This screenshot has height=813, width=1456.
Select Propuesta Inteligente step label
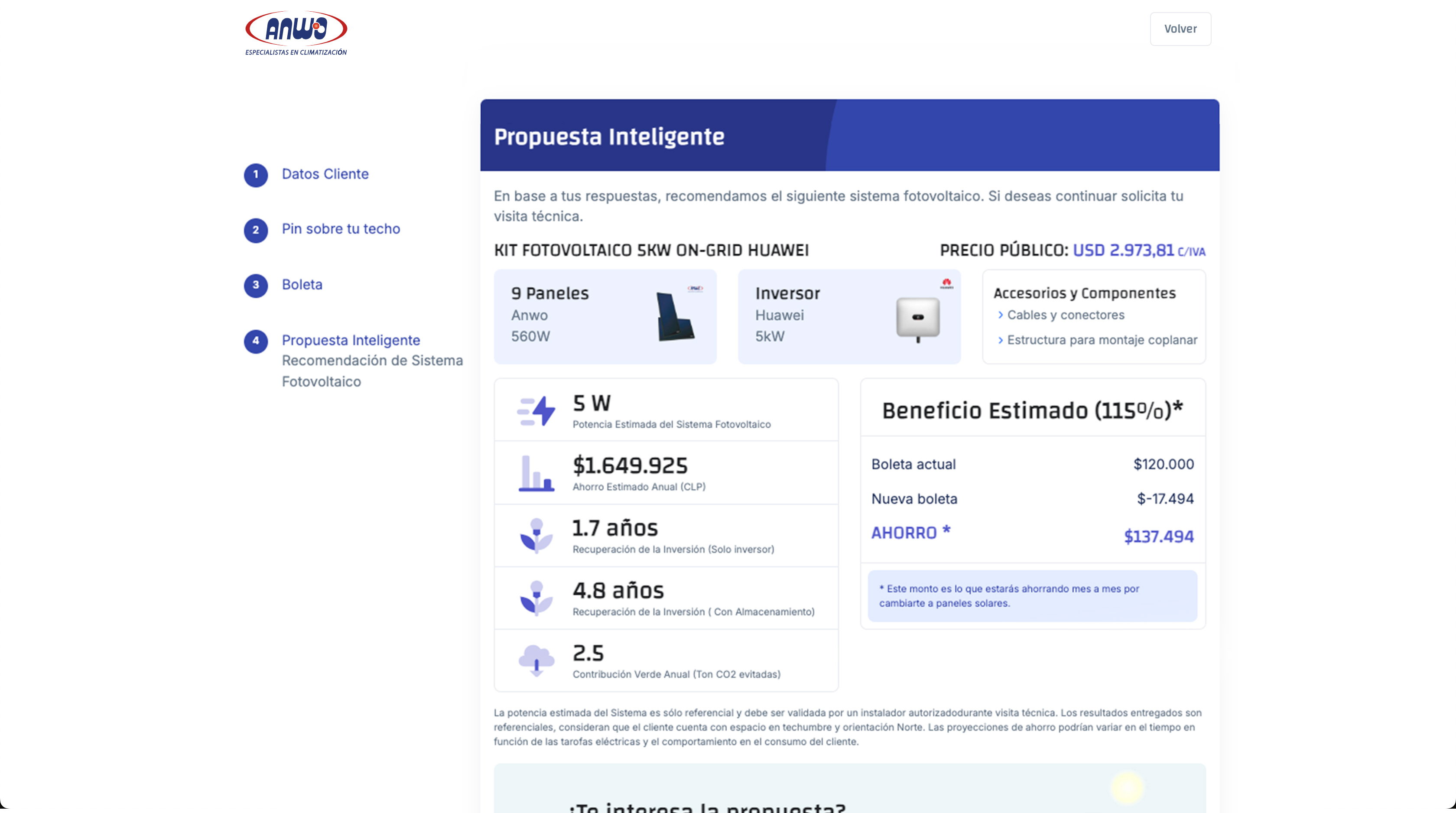click(351, 340)
